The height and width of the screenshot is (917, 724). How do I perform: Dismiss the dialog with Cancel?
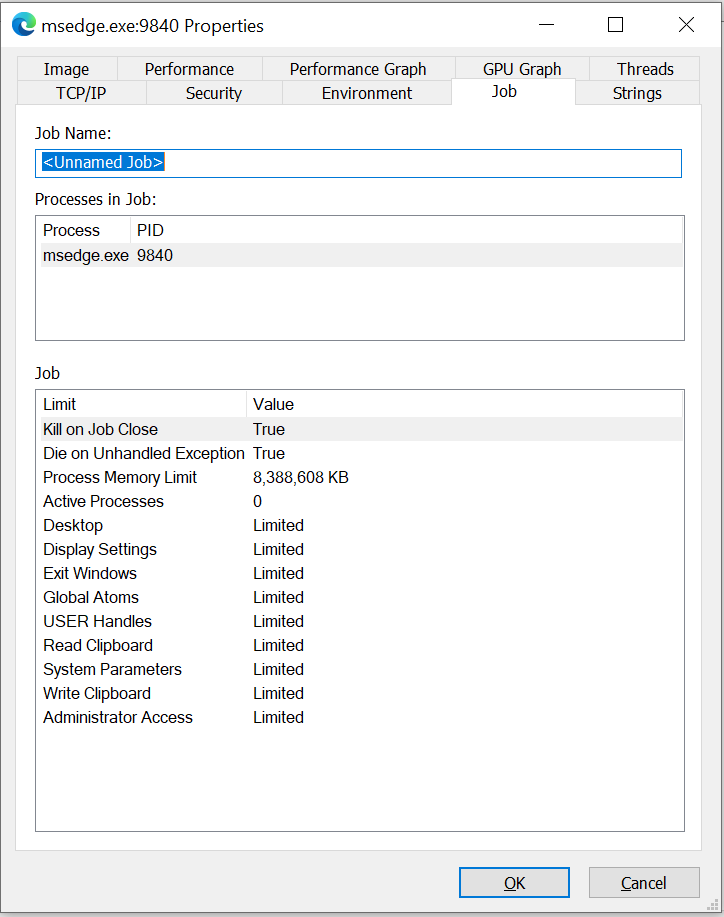[643, 882]
